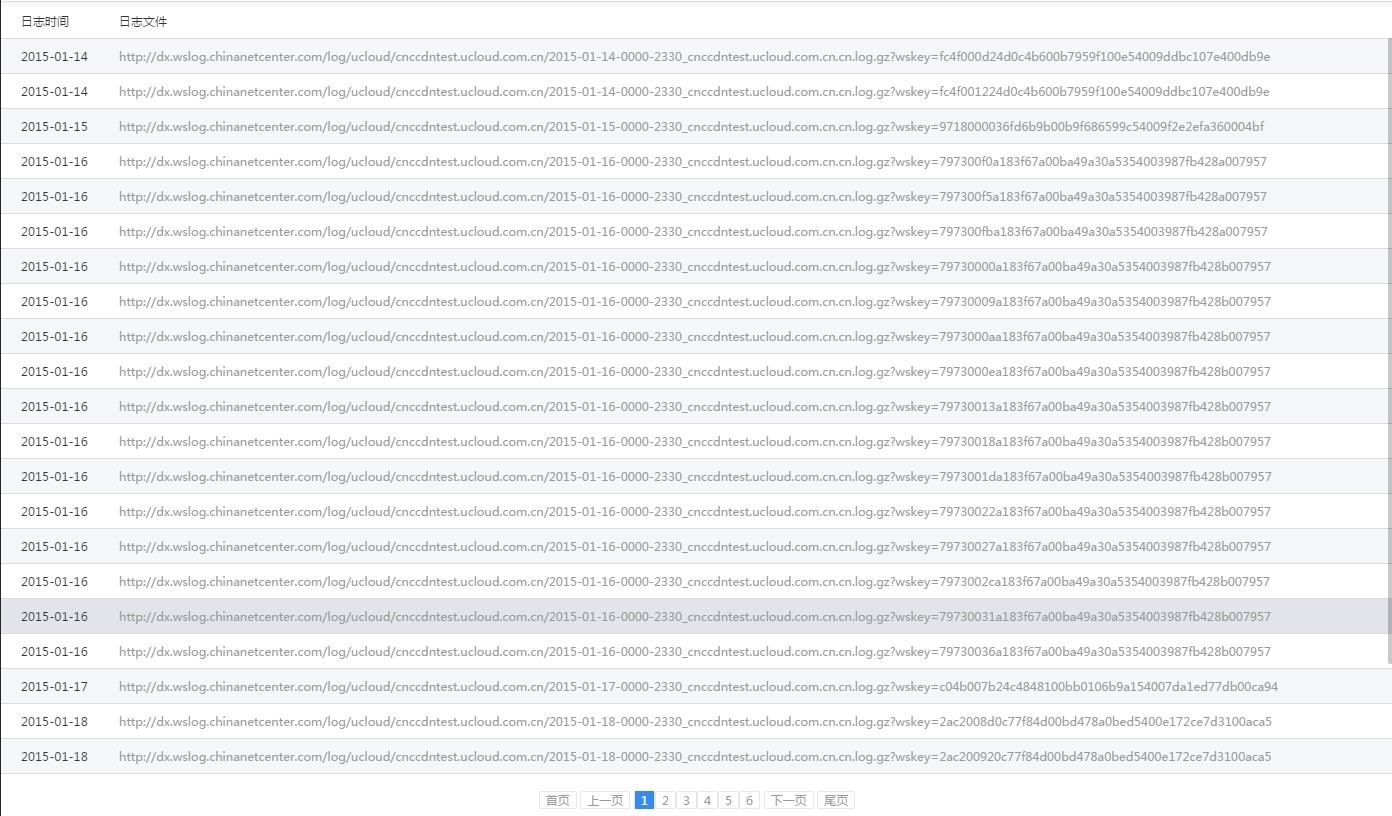Click the 上一页 previous page button
Viewport: 1392px width, 816px height.
point(605,800)
